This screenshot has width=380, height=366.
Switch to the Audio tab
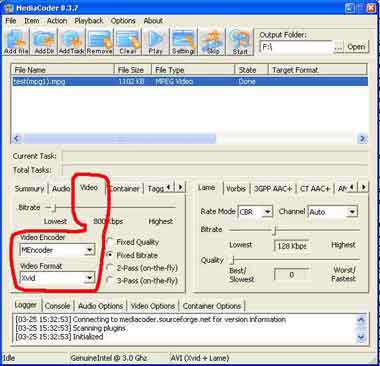pyautogui.click(x=61, y=189)
